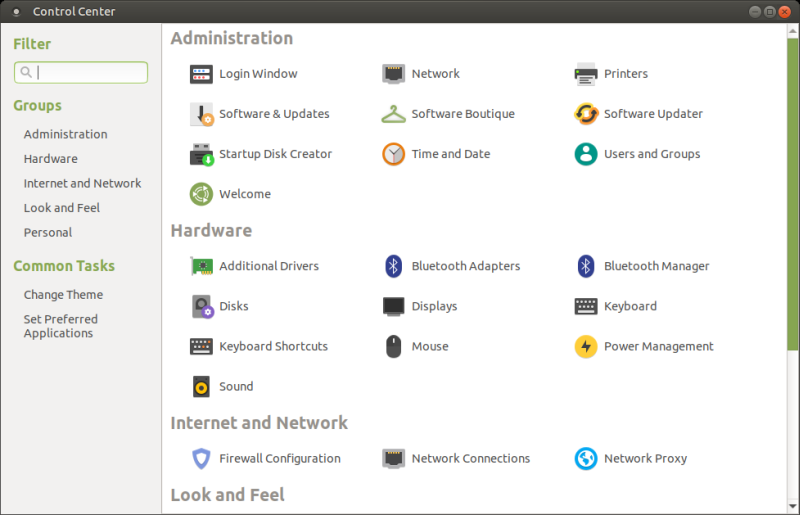Screen dimensions: 800x515
Task: Open the Network Proxy globe icon
Action: 586,458
